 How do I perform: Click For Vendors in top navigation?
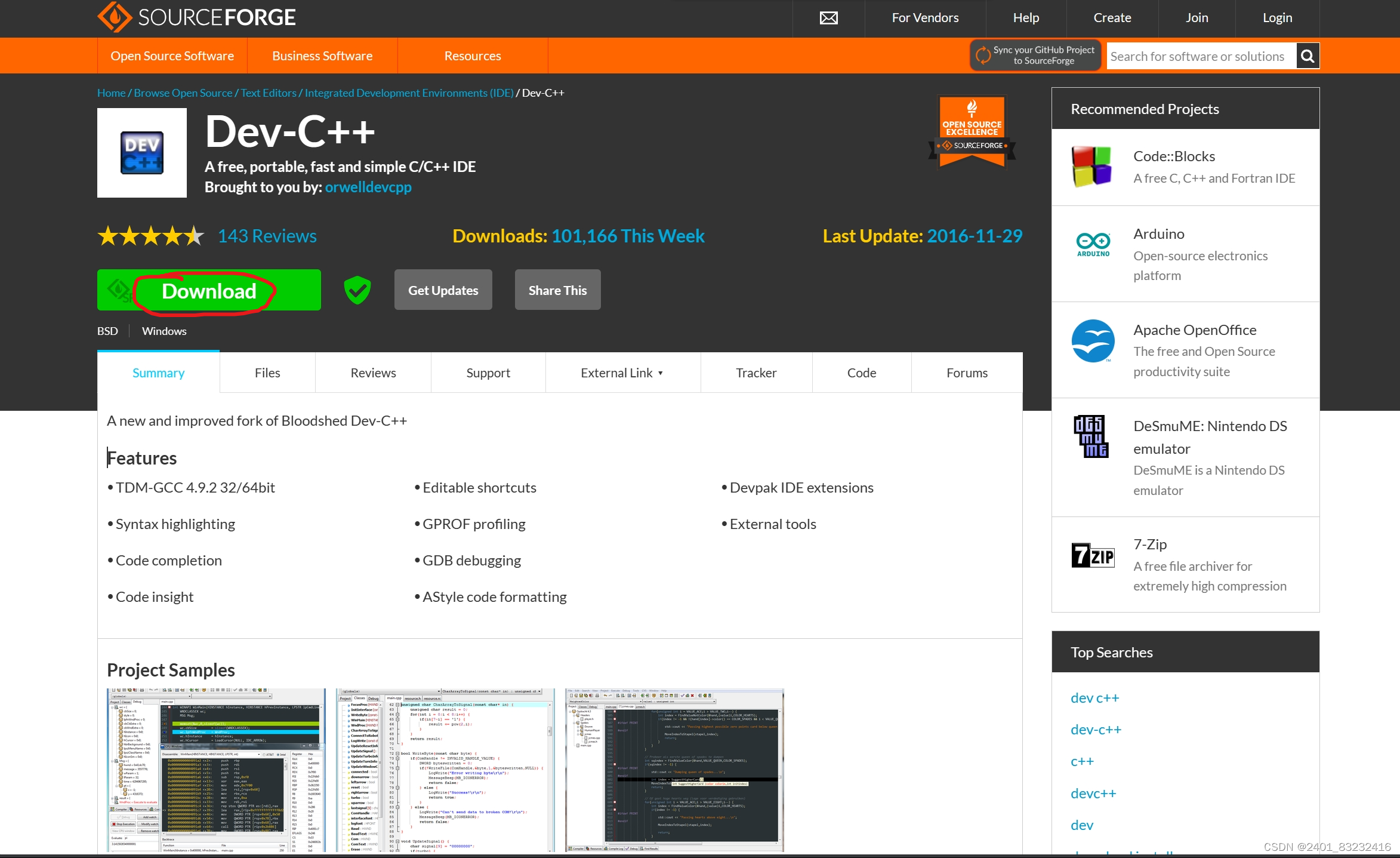925,18
